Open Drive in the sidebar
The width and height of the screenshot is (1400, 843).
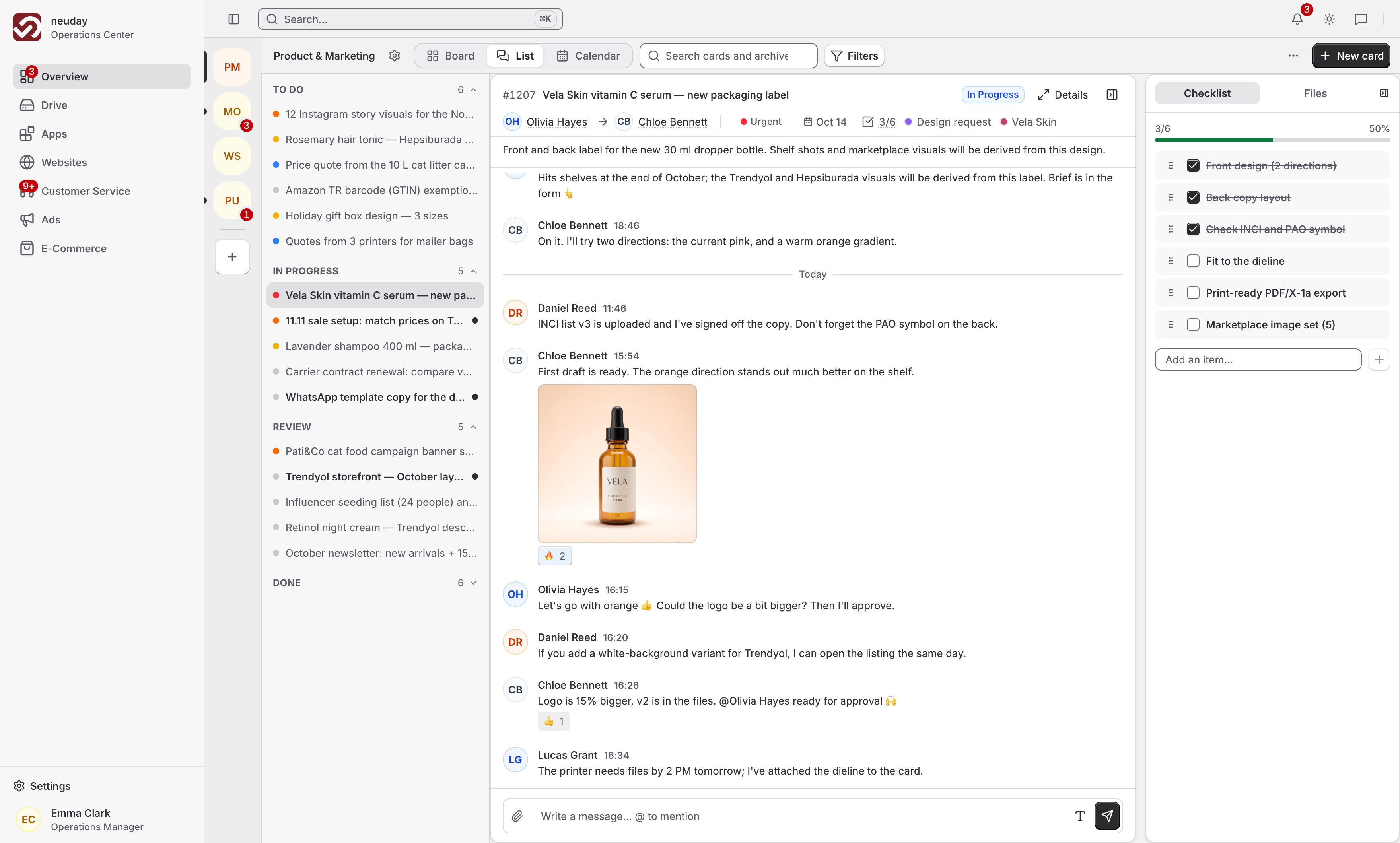point(102,105)
